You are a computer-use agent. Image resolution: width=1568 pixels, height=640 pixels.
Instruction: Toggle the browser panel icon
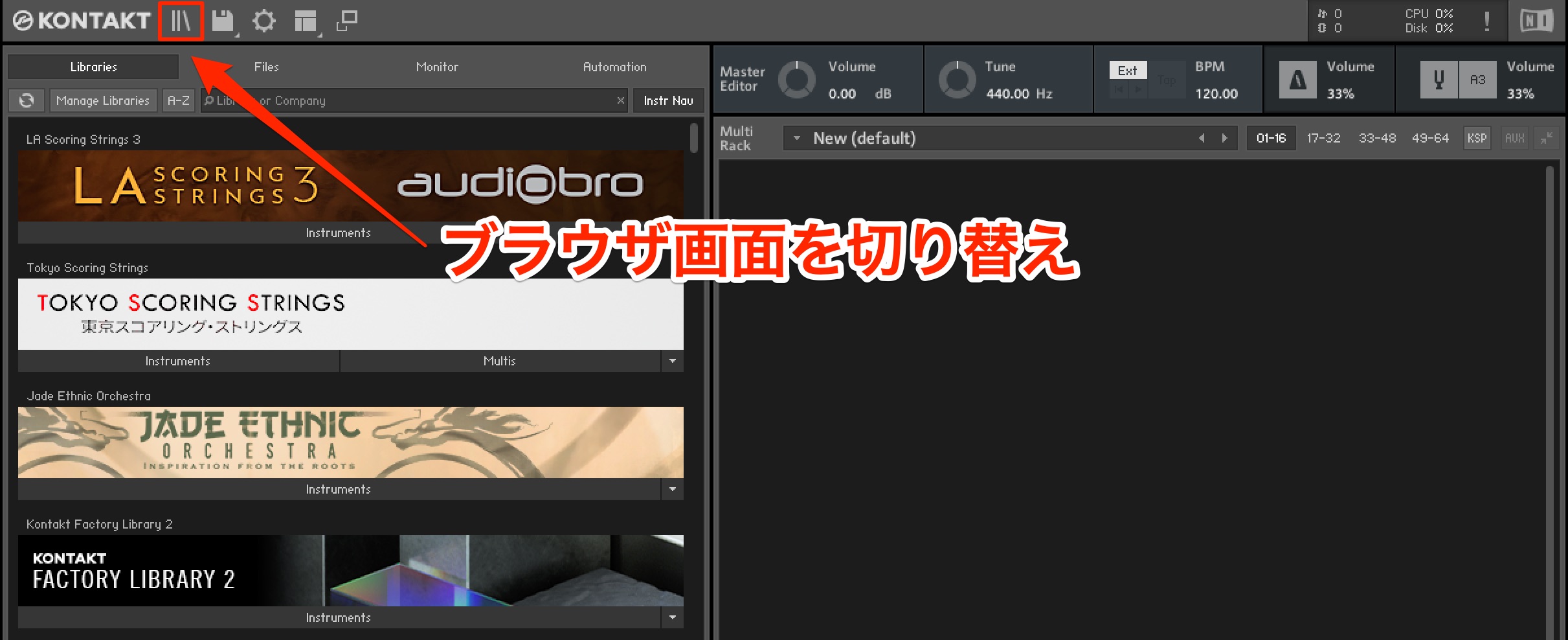[181, 21]
